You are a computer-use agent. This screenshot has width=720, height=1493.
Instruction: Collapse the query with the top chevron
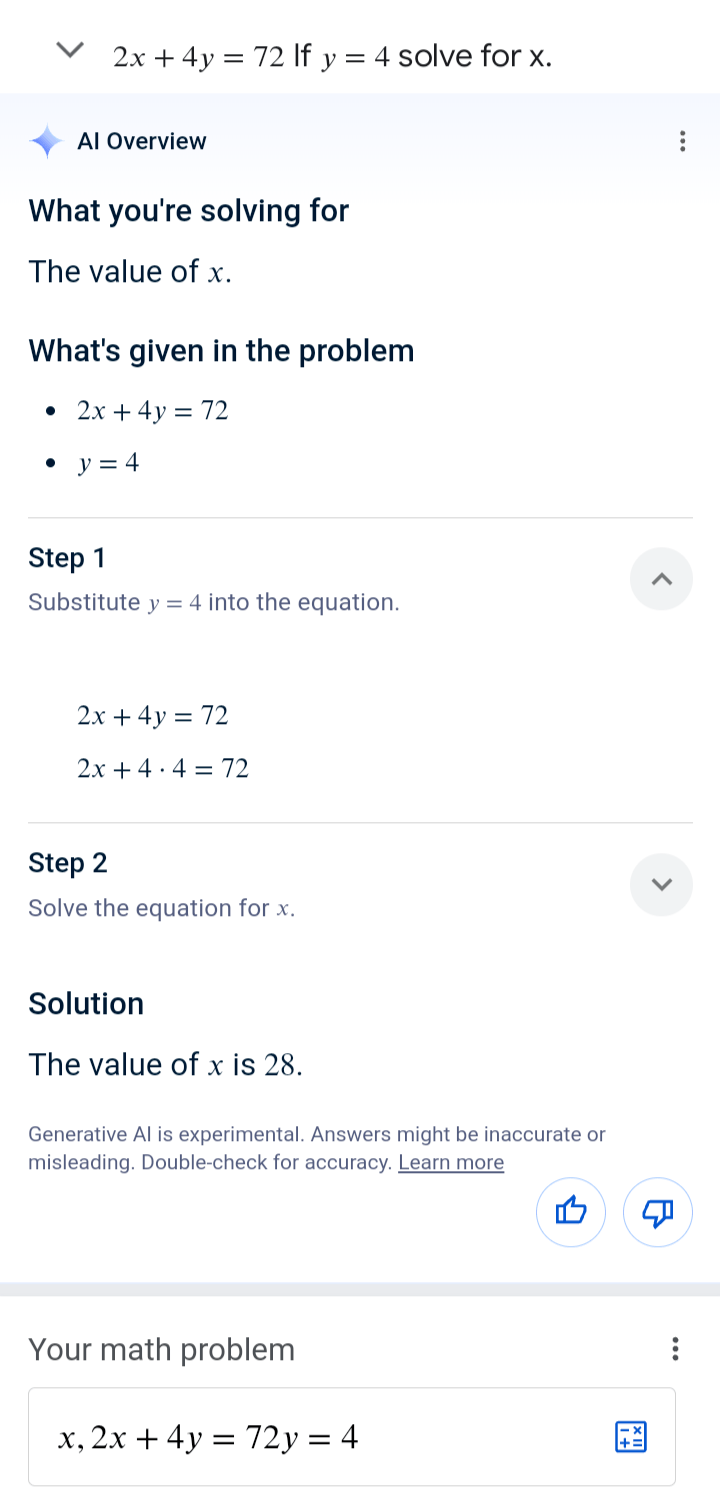tap(69, 50)
